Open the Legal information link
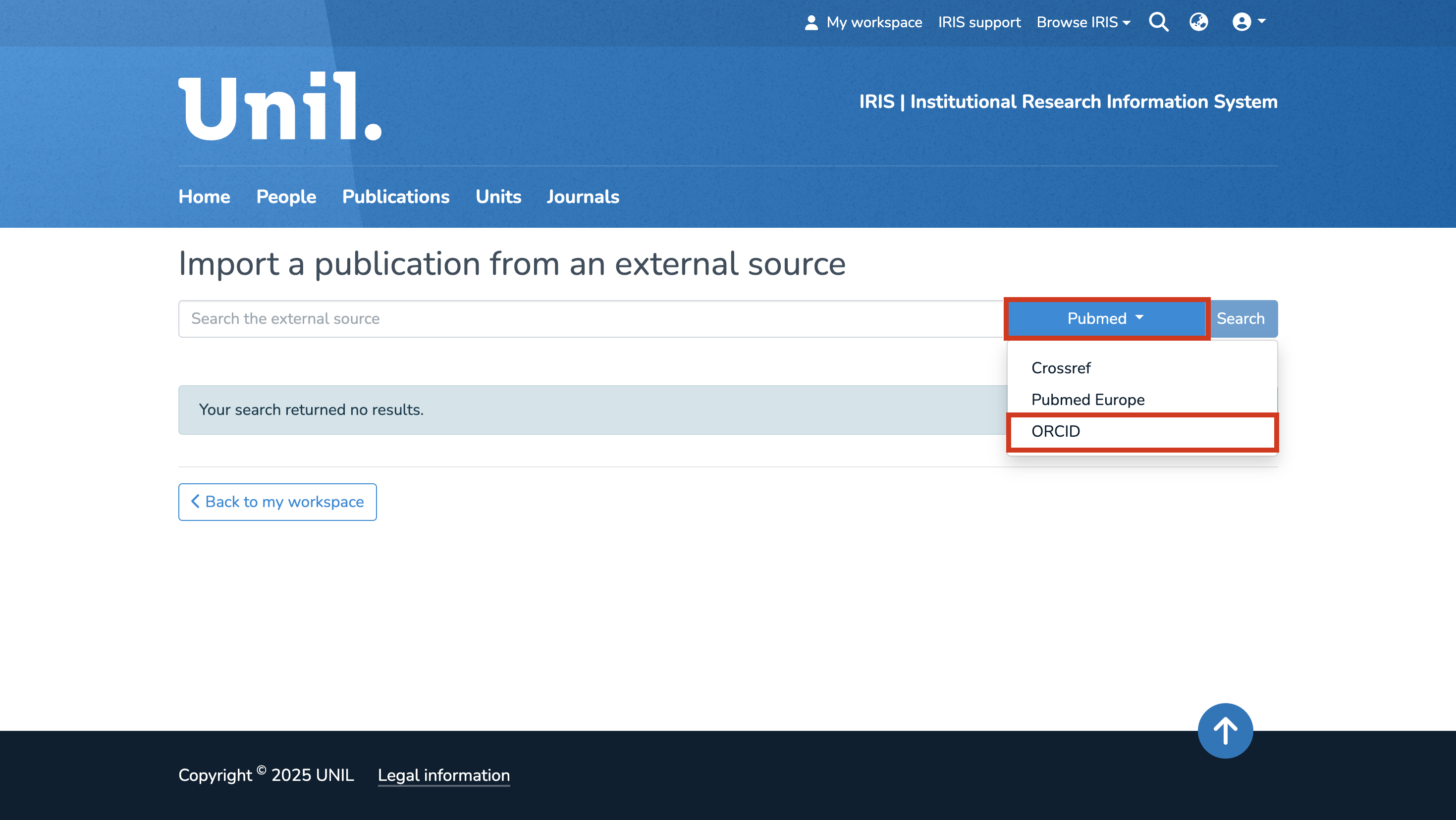 pyautogui.click(x=444, y=775)
